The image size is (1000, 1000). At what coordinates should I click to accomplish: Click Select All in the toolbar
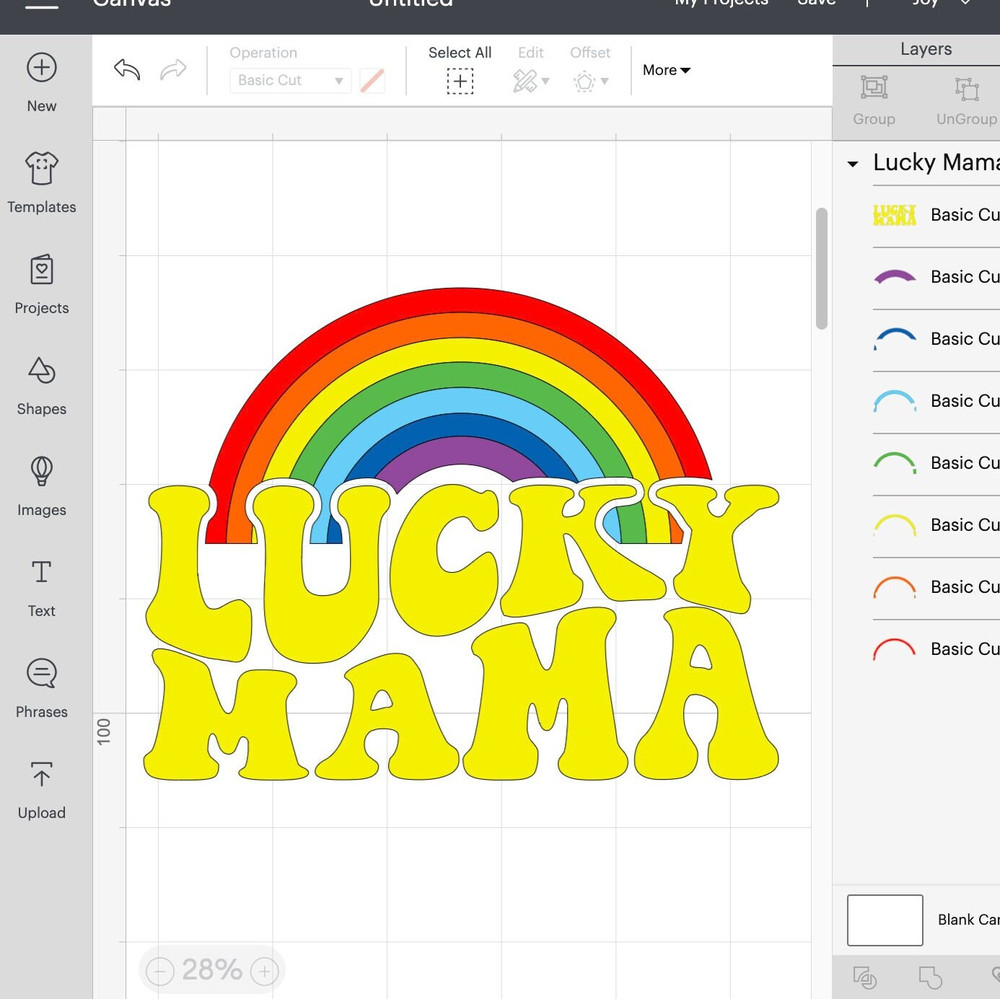point(459,68)
